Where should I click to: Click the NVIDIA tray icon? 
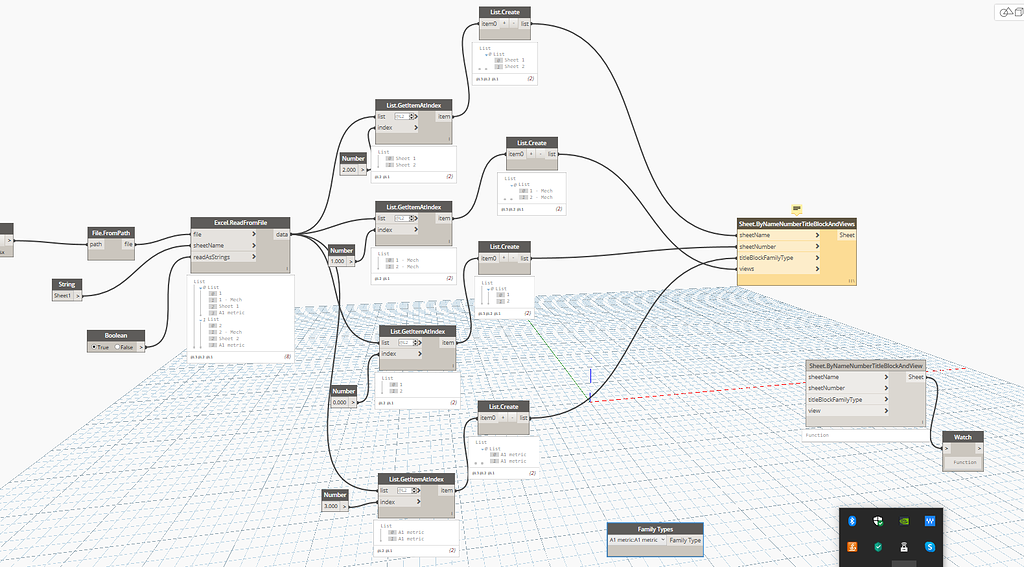coord(904,521)
